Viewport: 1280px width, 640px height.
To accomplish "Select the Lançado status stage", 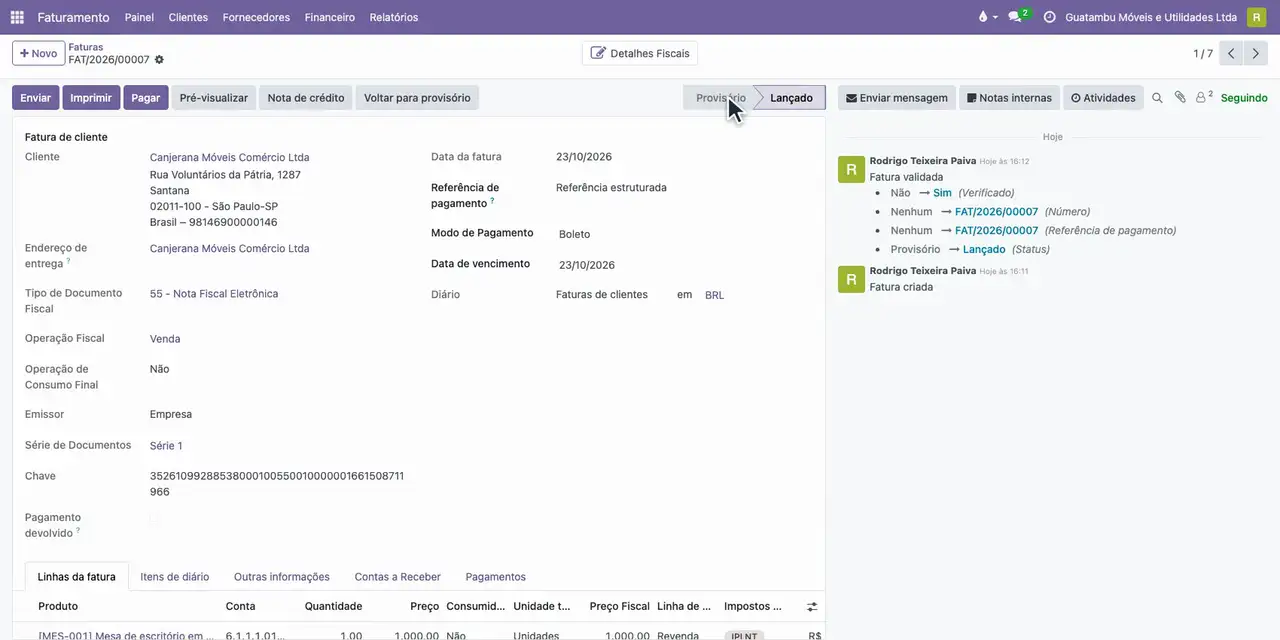I will [x=791, y=98].
